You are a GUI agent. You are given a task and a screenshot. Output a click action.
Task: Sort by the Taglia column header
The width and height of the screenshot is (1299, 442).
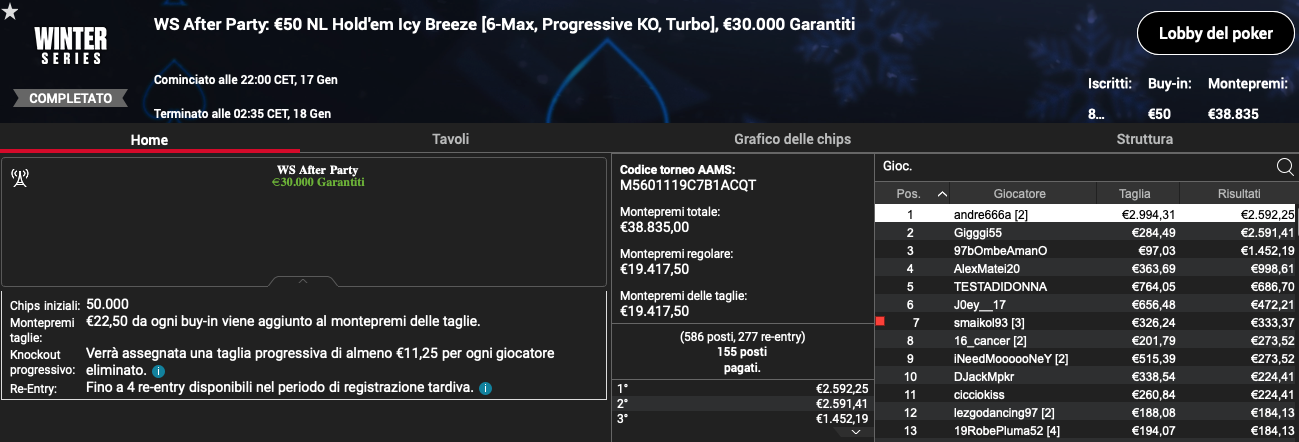(x=1135, y=194)
